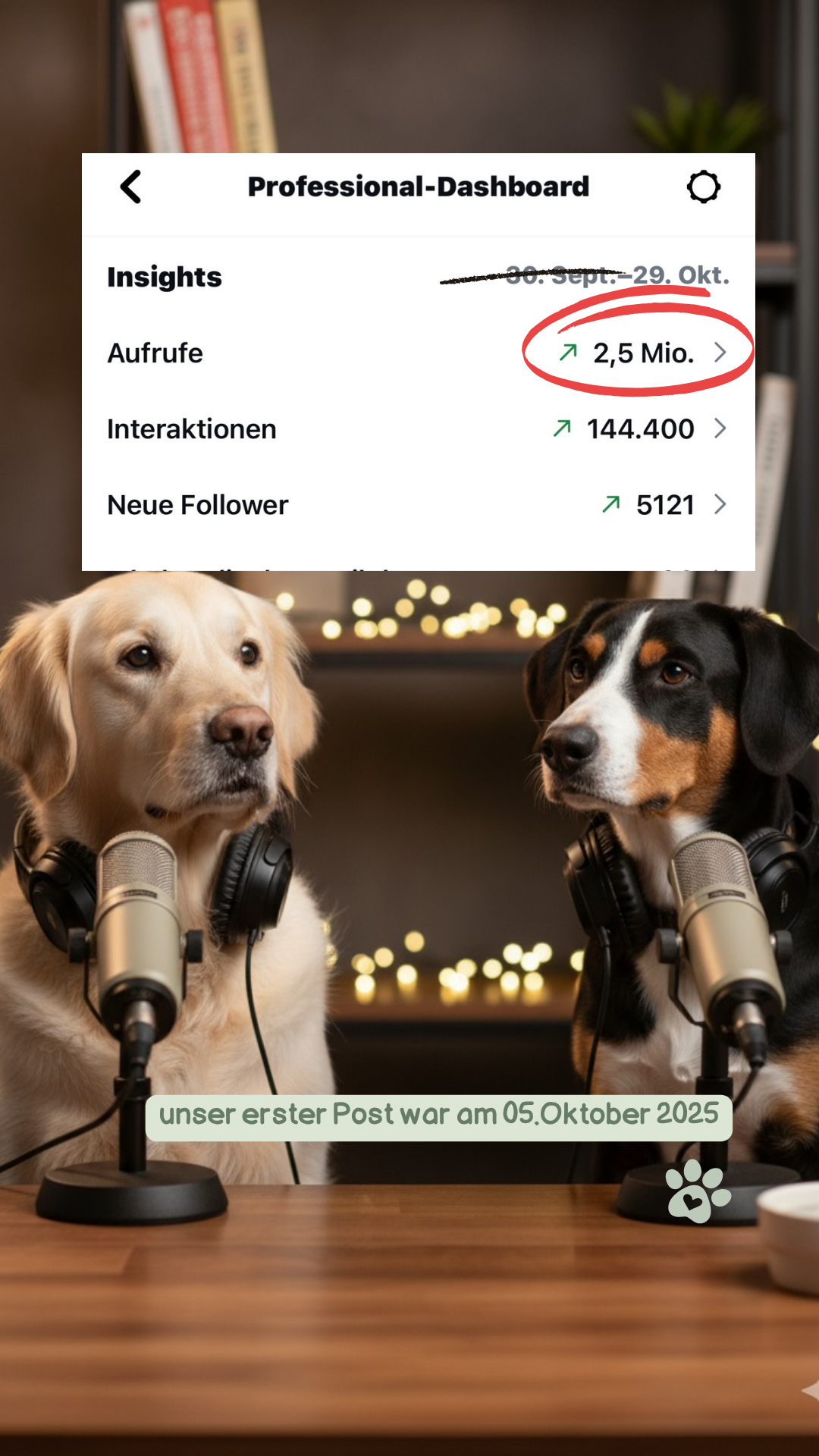Expand the Aufrufe chevron
This screenshot has height=1456, width=819.
pos(720,353)
